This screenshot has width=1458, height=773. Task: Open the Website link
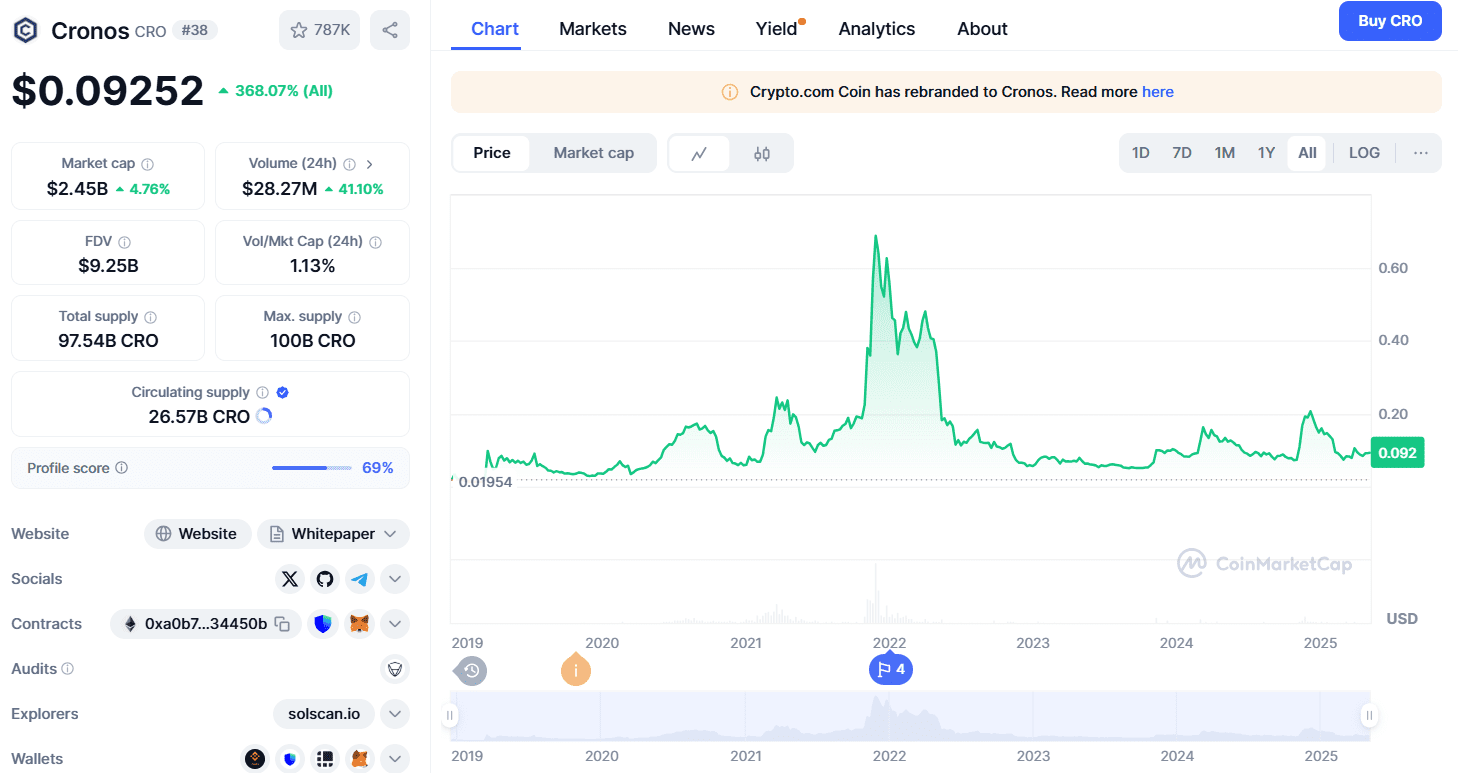[196, 534]
